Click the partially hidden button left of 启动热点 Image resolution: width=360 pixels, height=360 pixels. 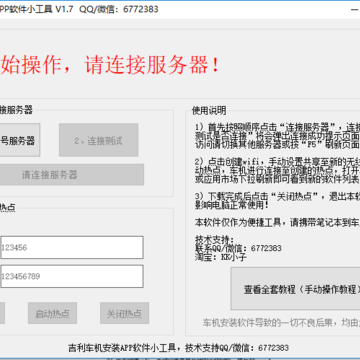pyautogui.click(x=2, y=313)
